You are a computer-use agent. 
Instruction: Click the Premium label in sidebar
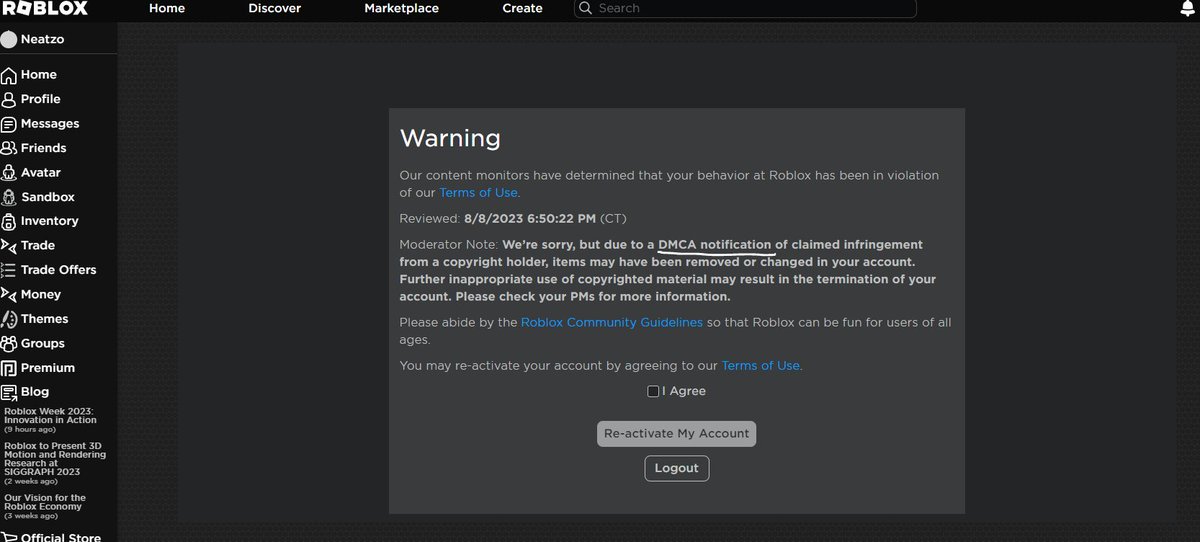(x=48, y=368)
